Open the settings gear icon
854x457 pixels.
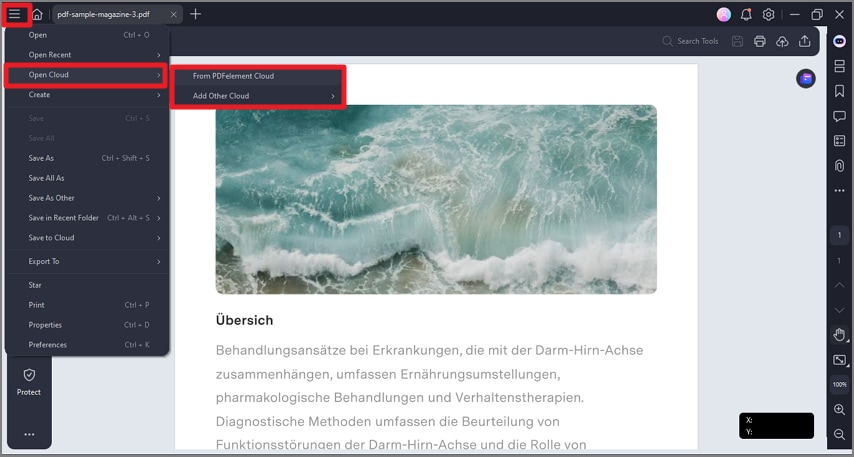[768, 15]
